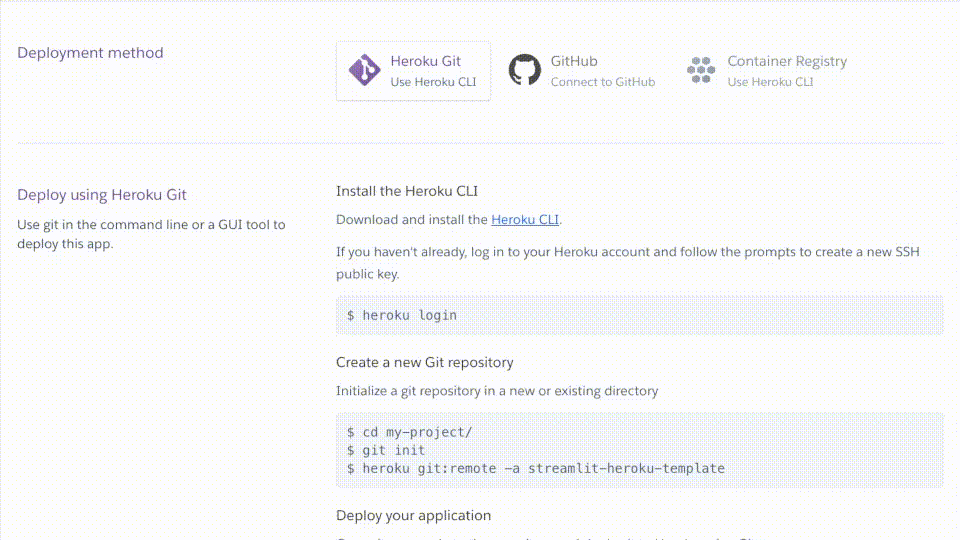Click the "Initialize a git repository" description text

497,391
